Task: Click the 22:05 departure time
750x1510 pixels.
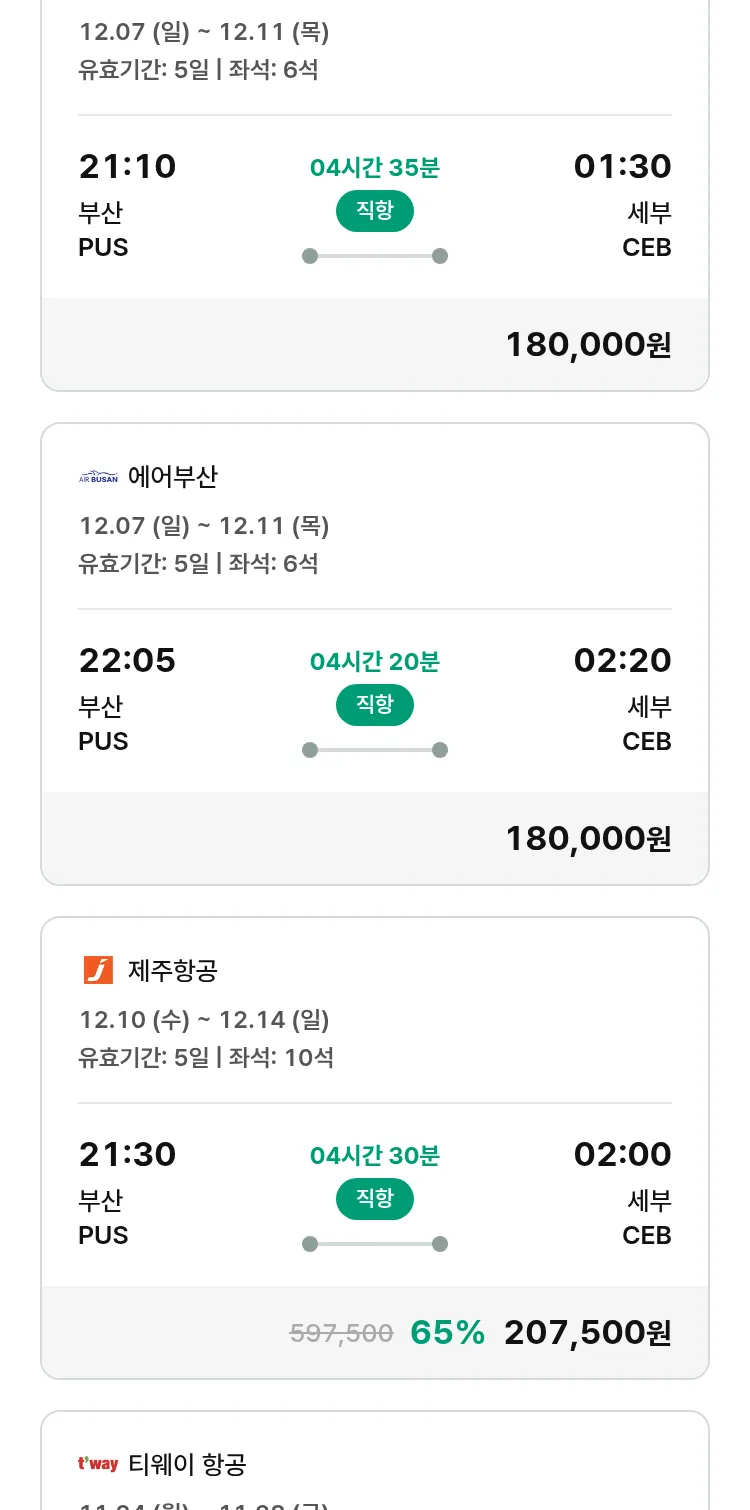Action: [x=127, y=661]
